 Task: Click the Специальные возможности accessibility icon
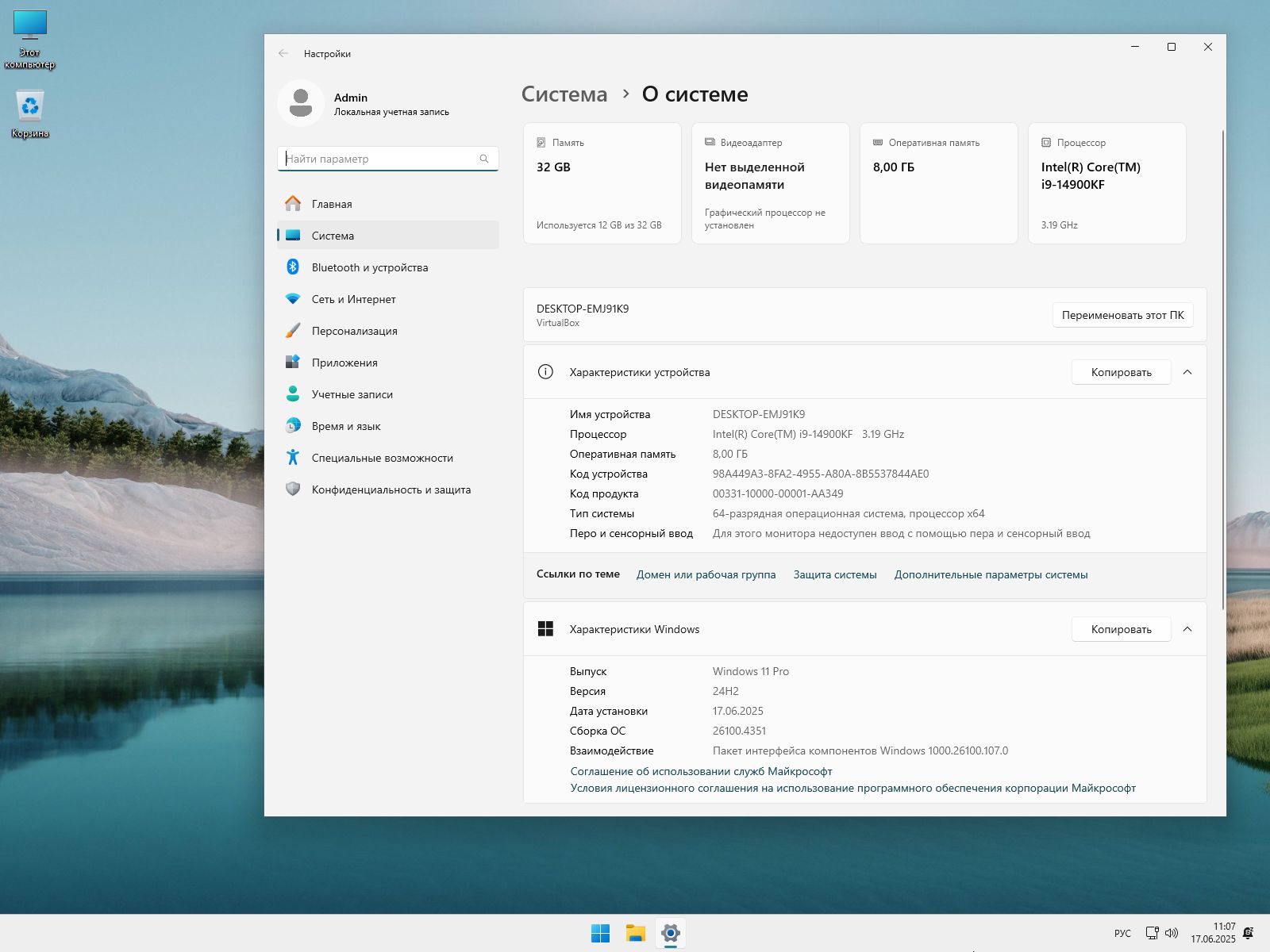(293, 458)
